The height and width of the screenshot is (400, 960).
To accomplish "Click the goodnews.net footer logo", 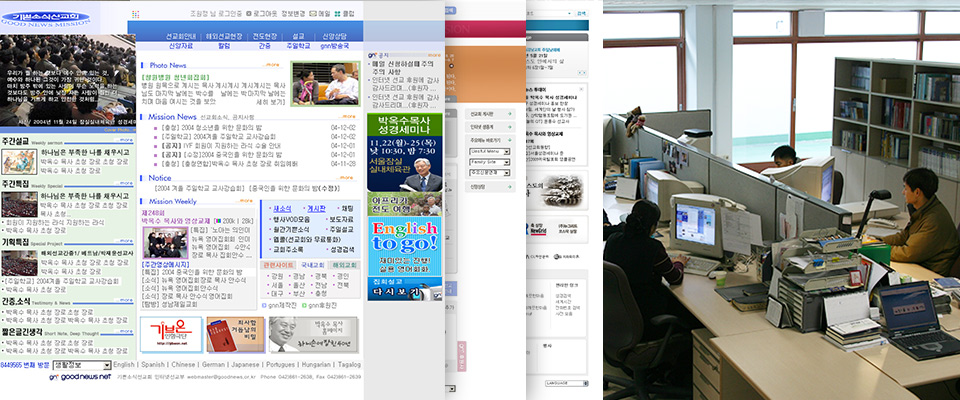I will 80,377.
